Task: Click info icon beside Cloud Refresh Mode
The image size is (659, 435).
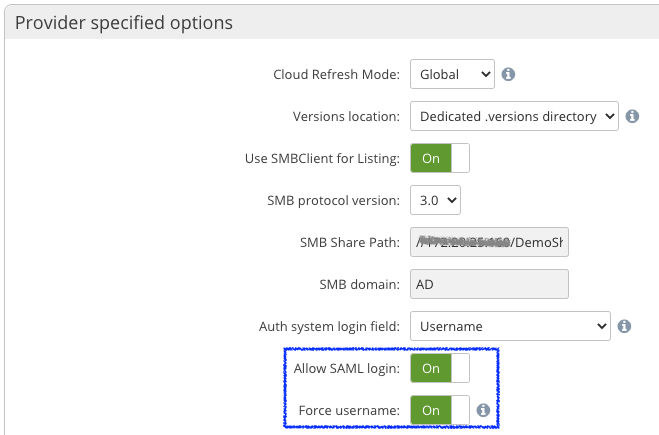Action: pyautogui.click(x=508, y=74)
